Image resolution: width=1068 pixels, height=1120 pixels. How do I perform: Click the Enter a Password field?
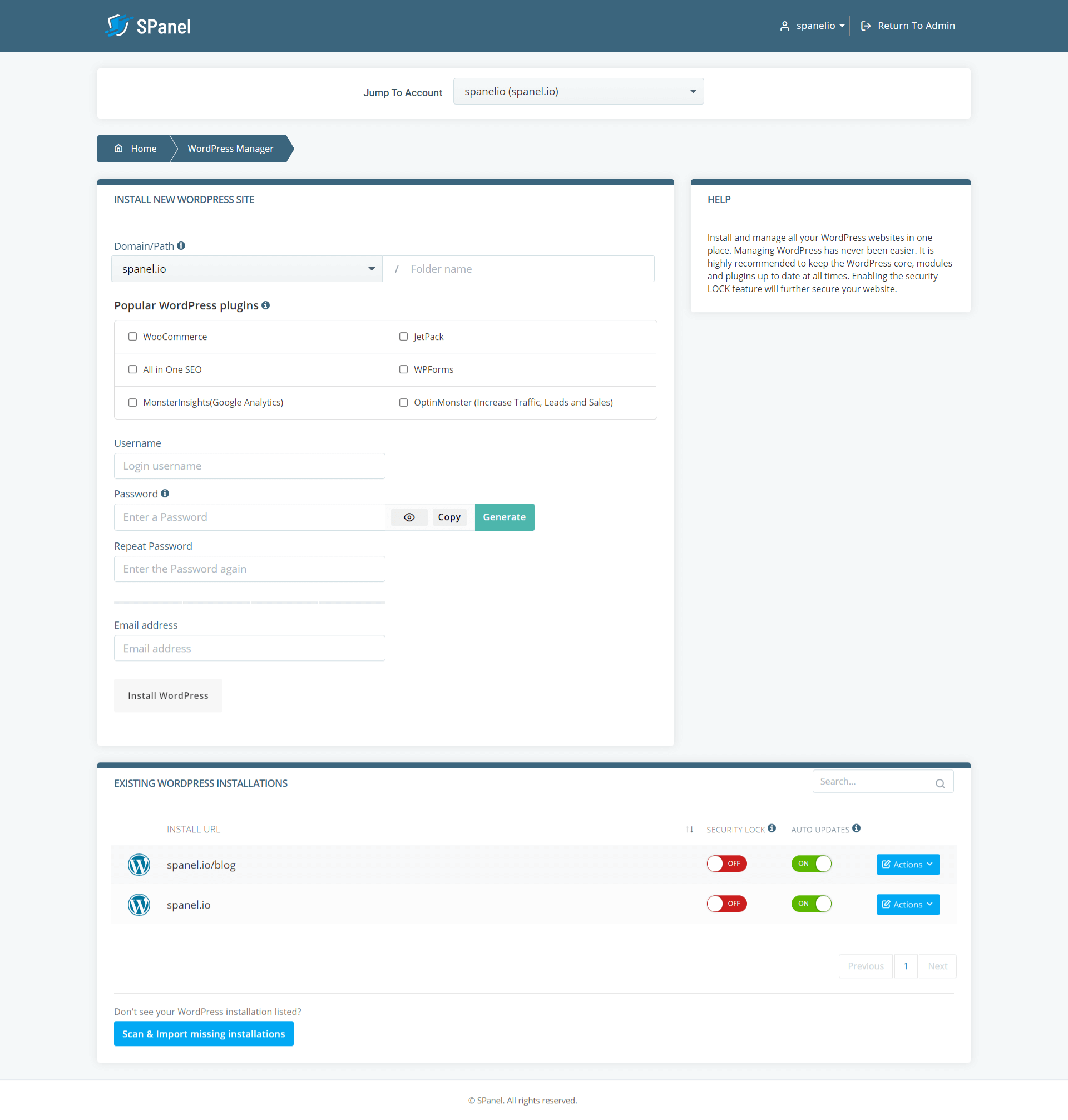(x=249, y=517)
